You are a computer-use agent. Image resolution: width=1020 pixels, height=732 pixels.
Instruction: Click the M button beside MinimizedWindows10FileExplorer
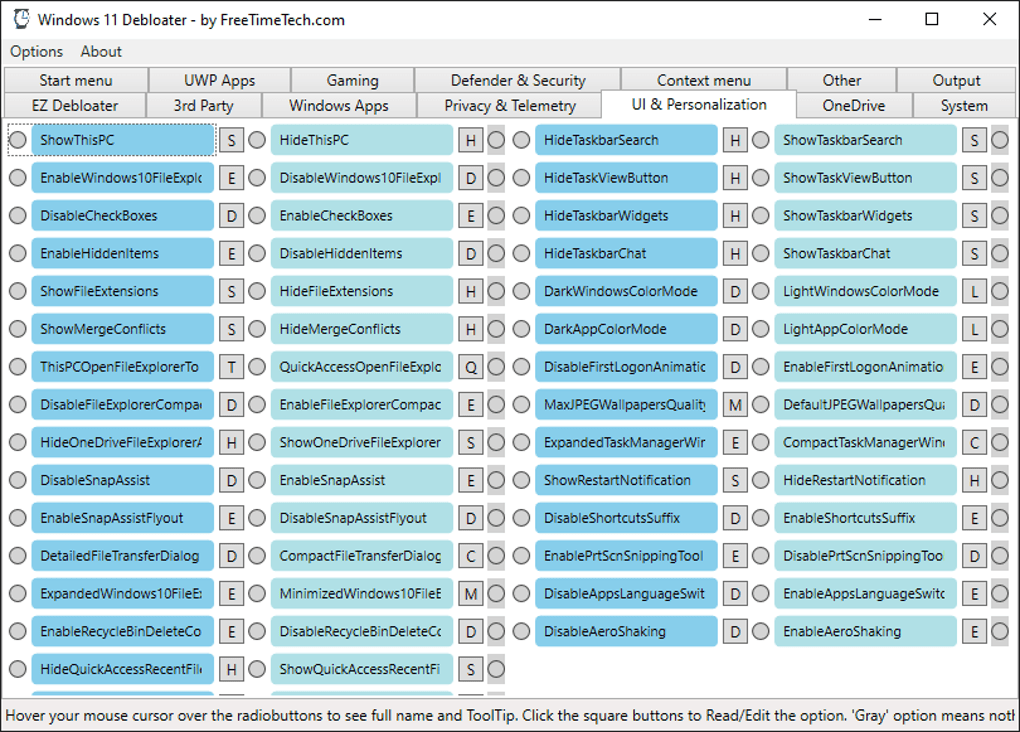[471, 593]
